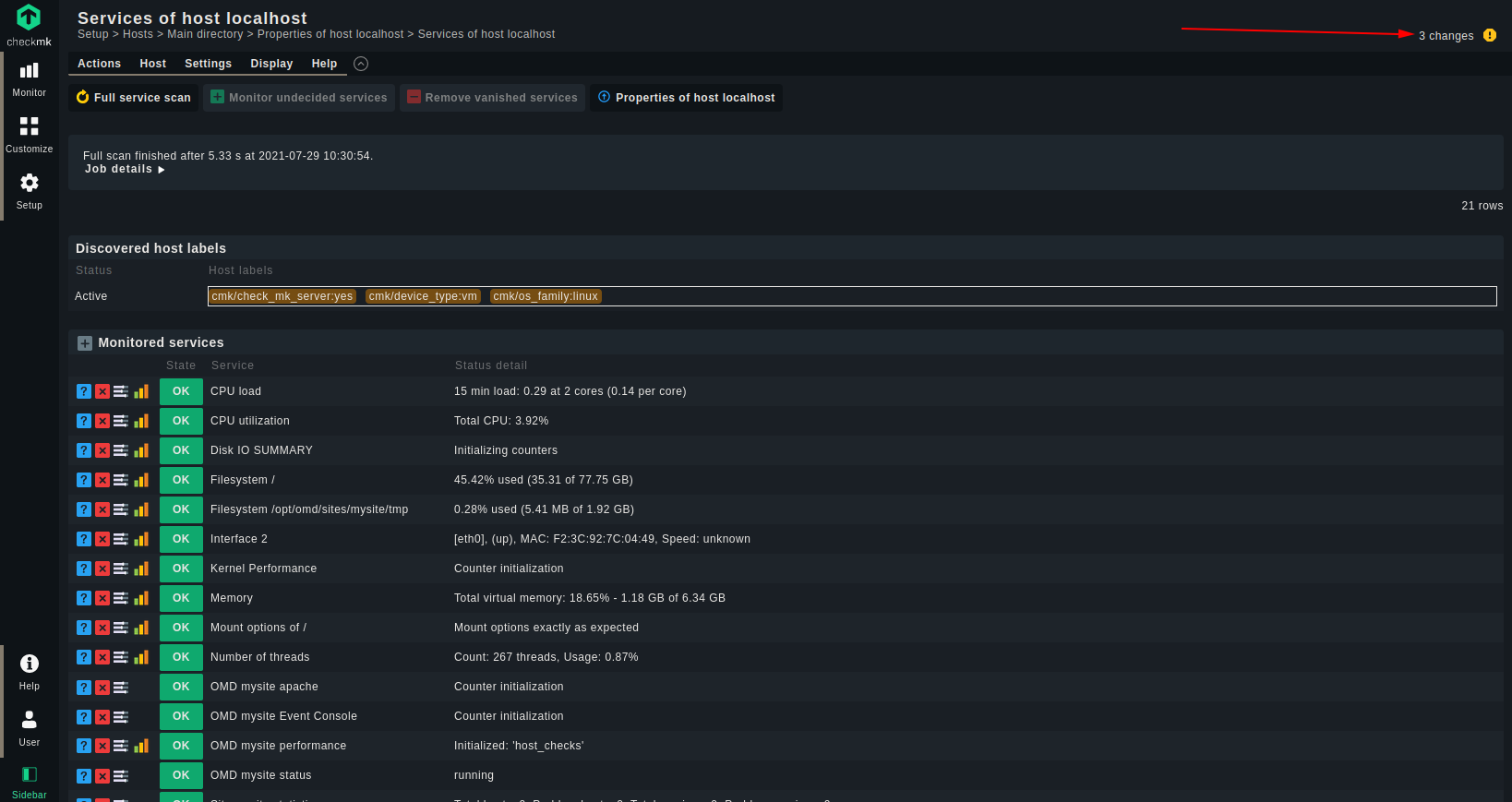Click 'Total CPU: 3.92%' status detail

(x=501, y=421)
